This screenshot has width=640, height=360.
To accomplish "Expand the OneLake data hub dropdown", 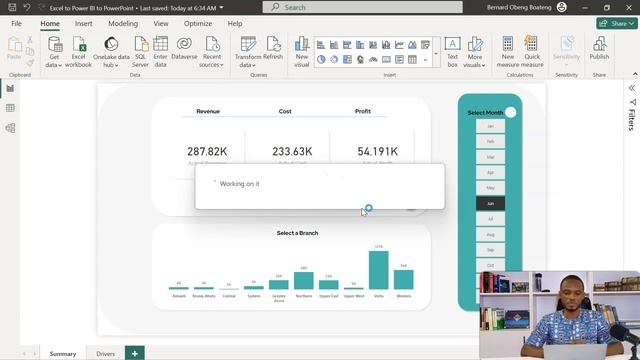I will [111, 61].
